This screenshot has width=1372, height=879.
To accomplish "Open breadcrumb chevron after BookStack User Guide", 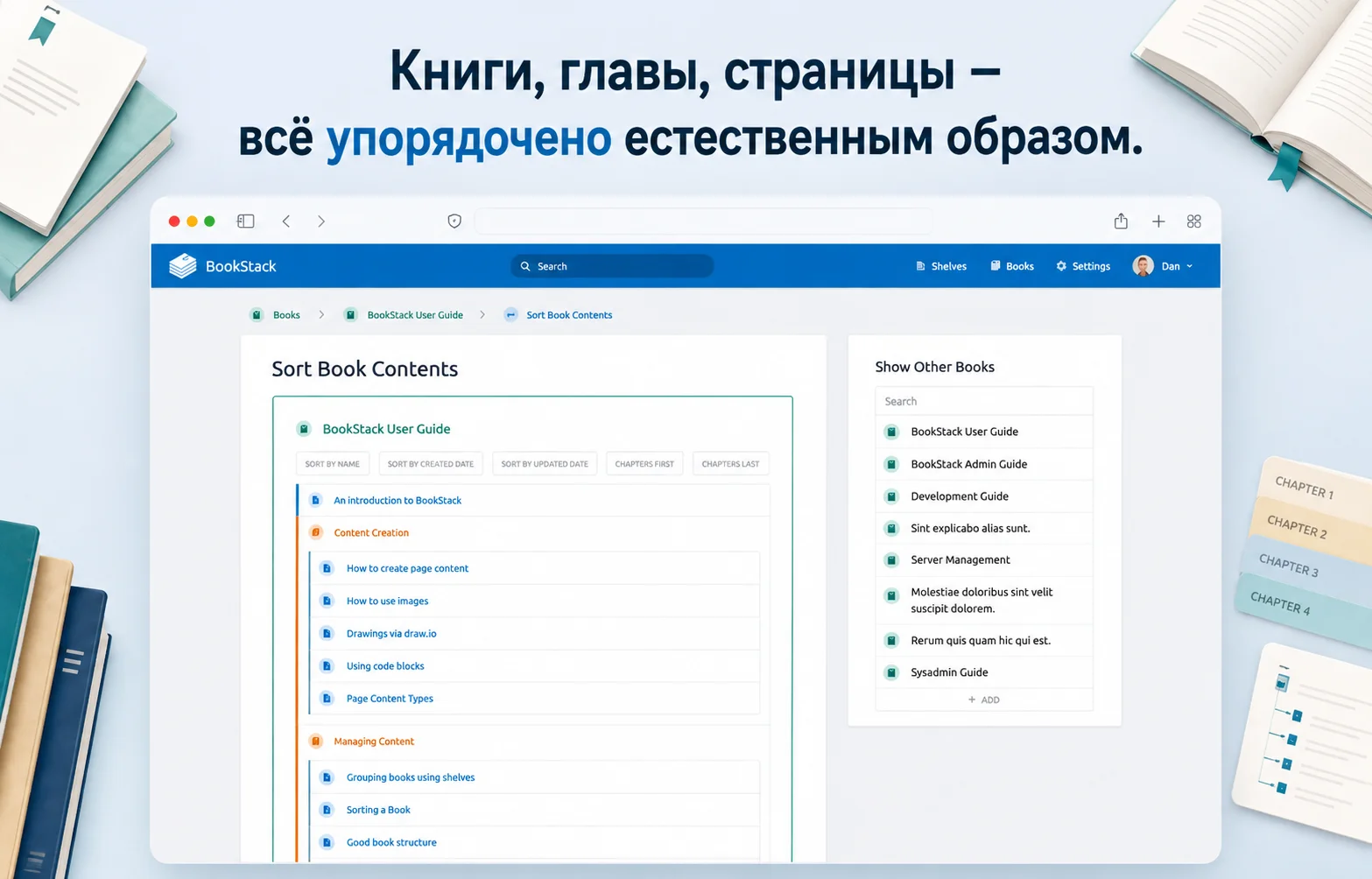I will [482, 315].
